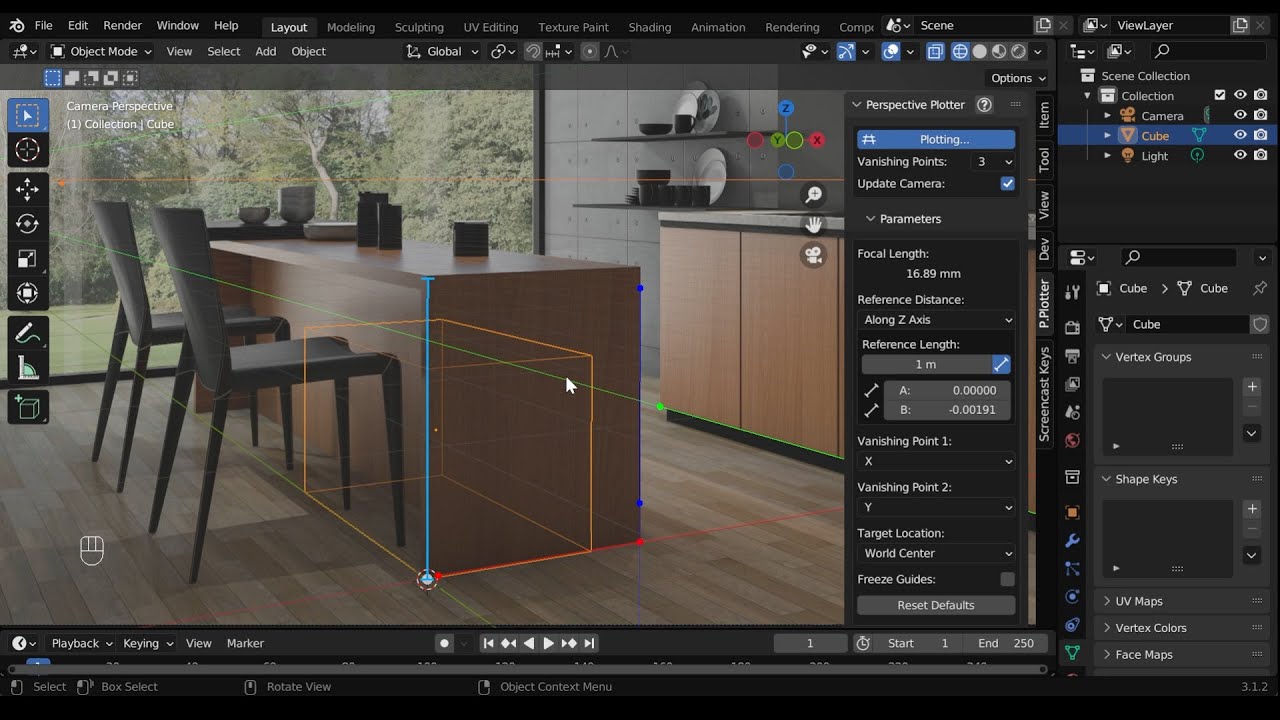Hide the Light object with its eye icon
Screen dimensions: 1280x720
(1240, 155)
